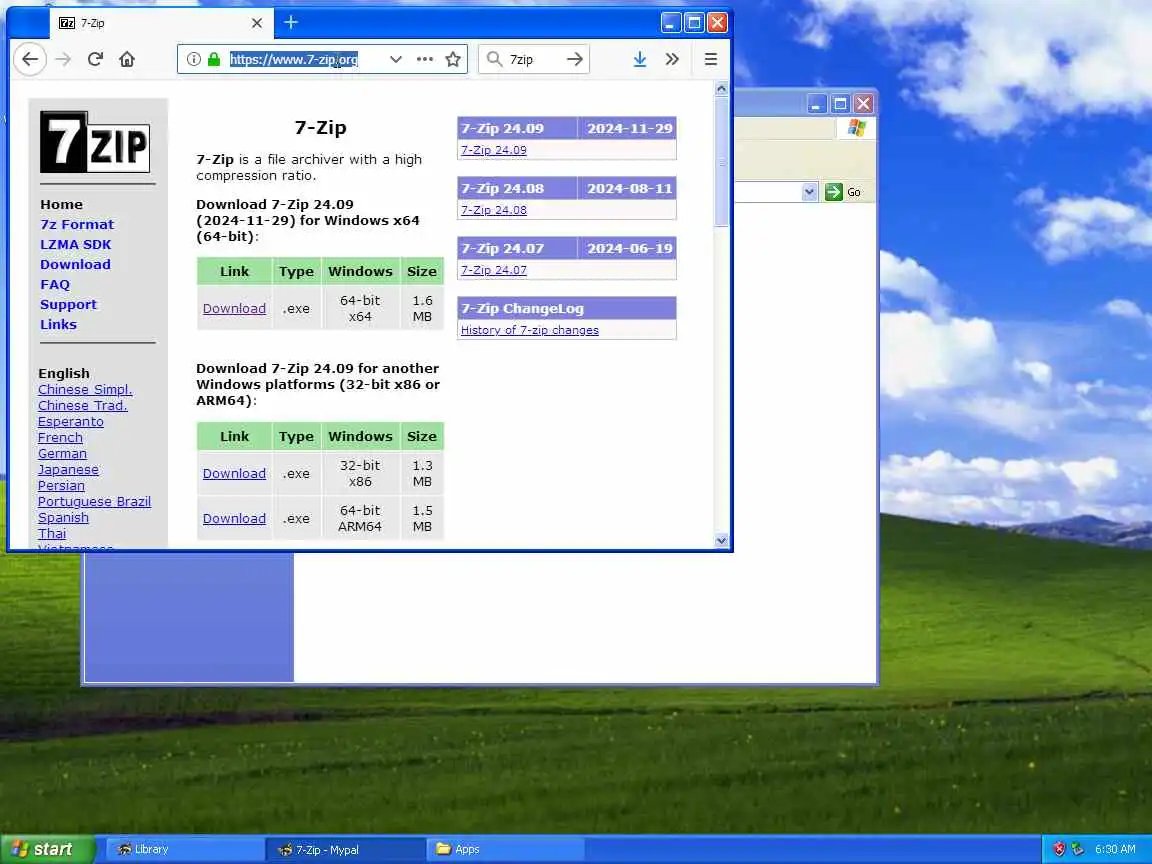This screenshot has height=864, width=1152.
Task: Click the taskbar clock showing 6:30 AM
Action: tap(1115, 849)
